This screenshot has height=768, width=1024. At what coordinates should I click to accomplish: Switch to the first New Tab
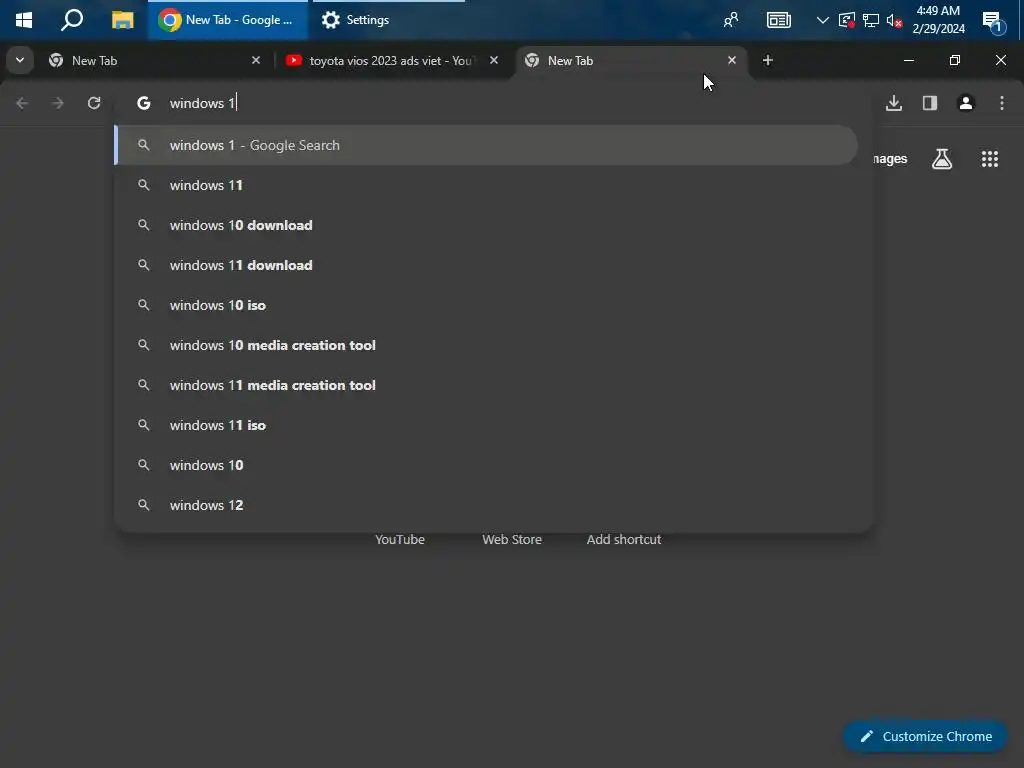pyautogui.click(x=155, y=61)
